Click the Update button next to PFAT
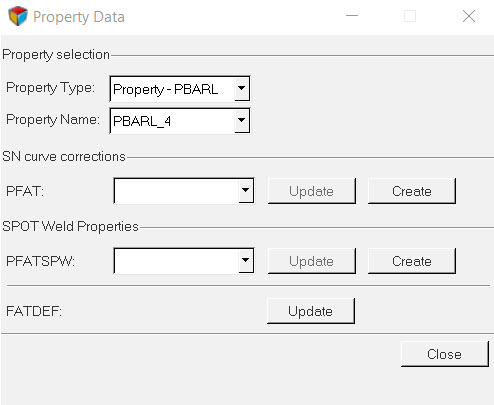Screen dimensions: 494x405 [311, 191]
